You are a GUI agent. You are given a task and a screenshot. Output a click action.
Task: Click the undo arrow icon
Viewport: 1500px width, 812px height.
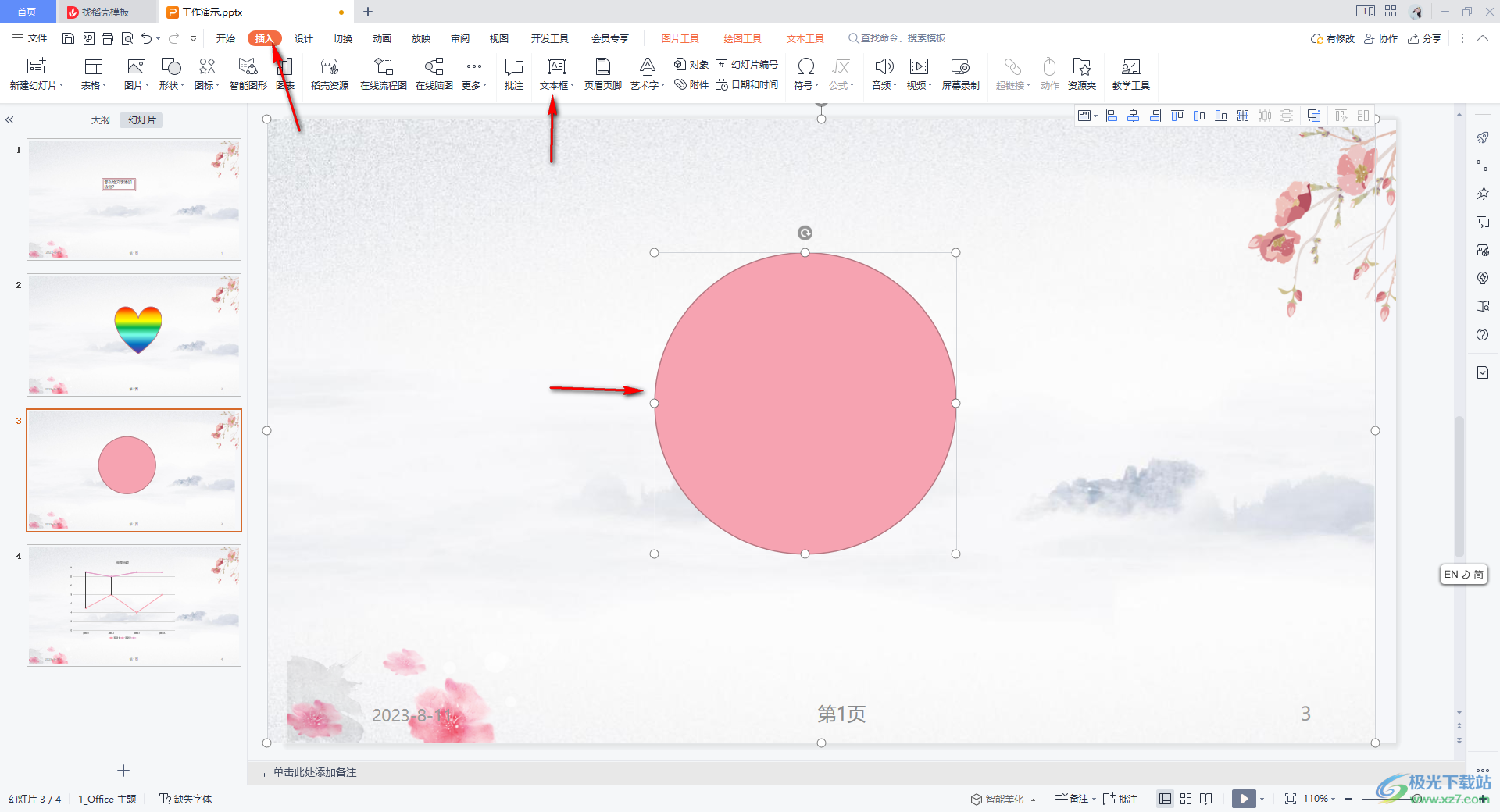click(x=146, y=38)
